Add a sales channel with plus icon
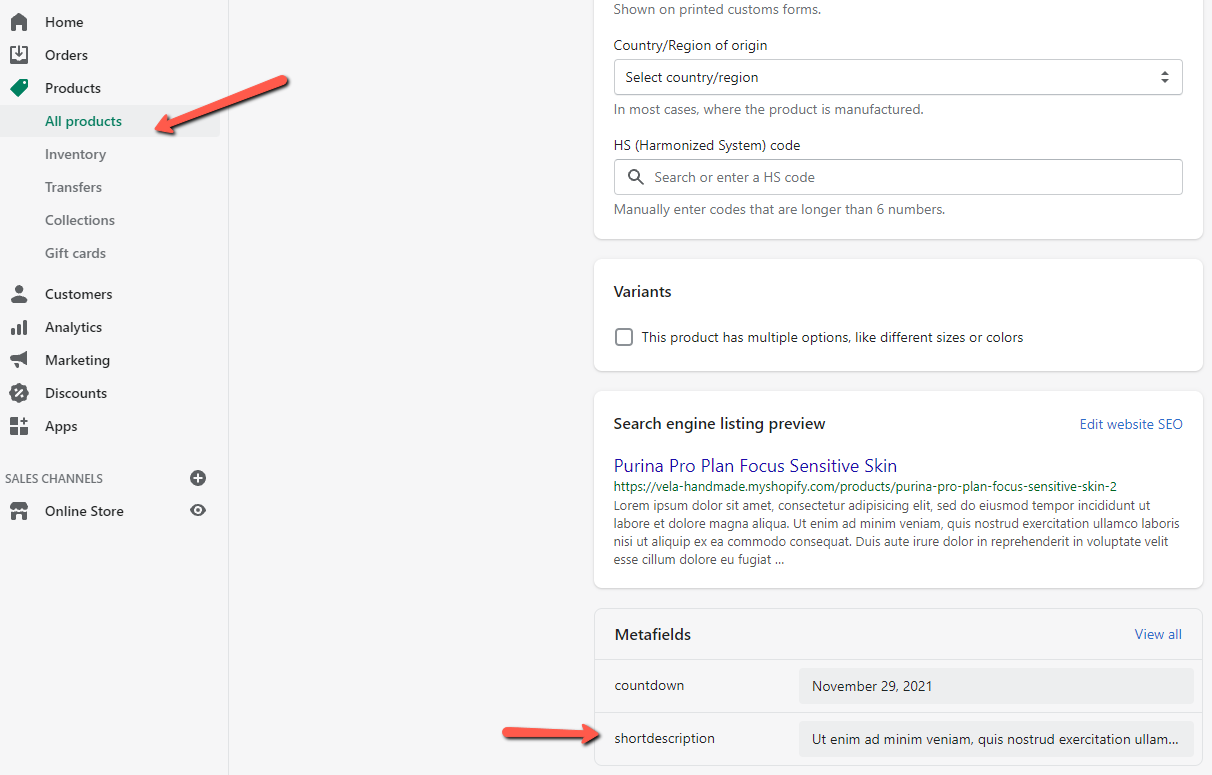 click(198, 478)
